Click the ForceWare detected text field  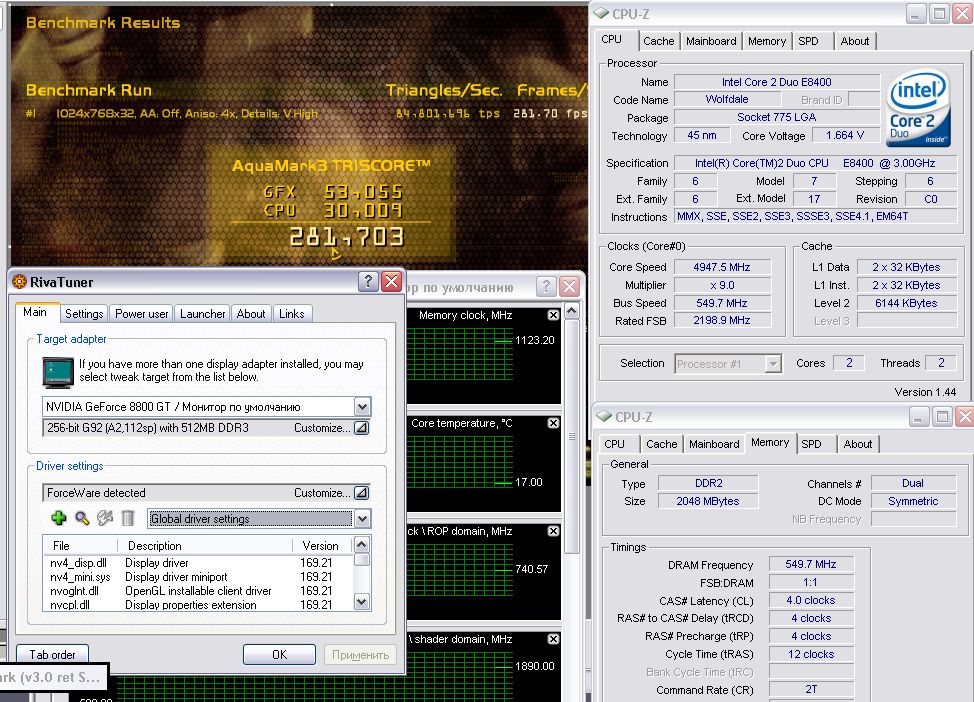[x=206, y=493]
